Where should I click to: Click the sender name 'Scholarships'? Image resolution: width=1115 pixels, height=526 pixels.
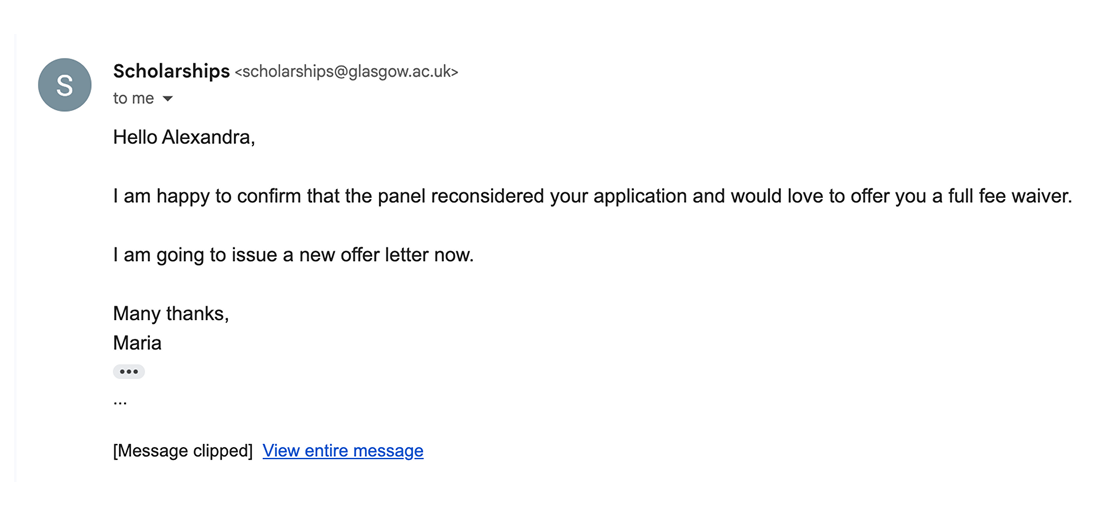point(171,71)
